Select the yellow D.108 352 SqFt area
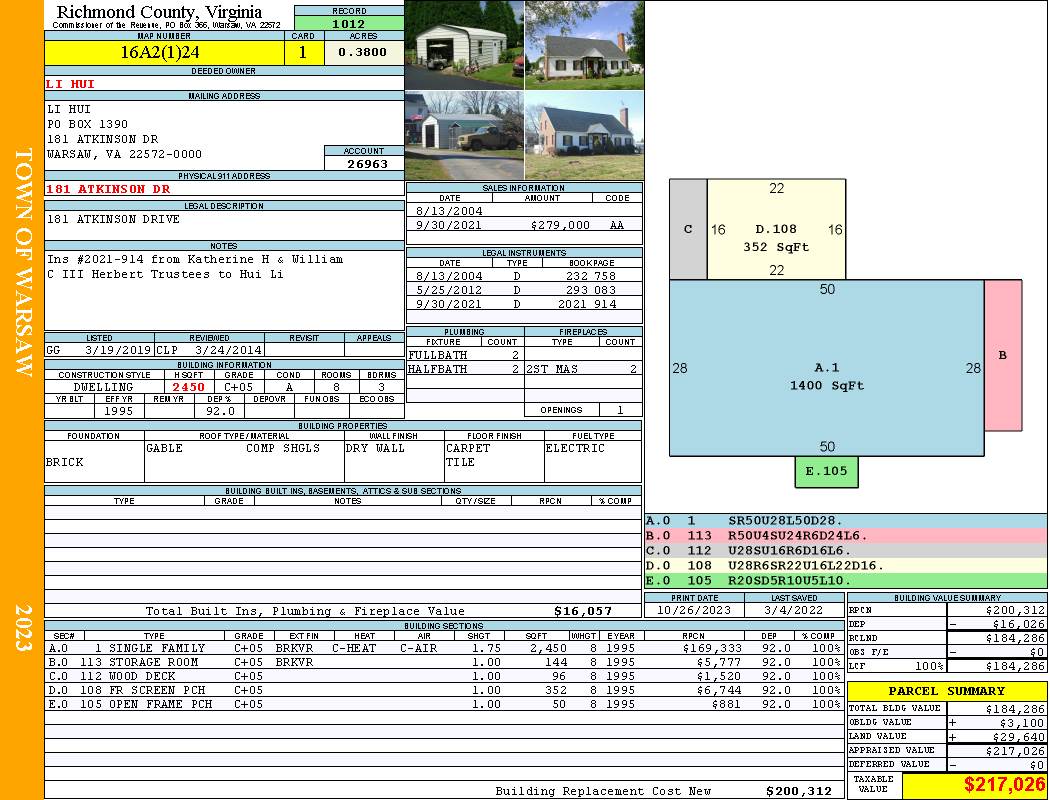 point(776,238)
